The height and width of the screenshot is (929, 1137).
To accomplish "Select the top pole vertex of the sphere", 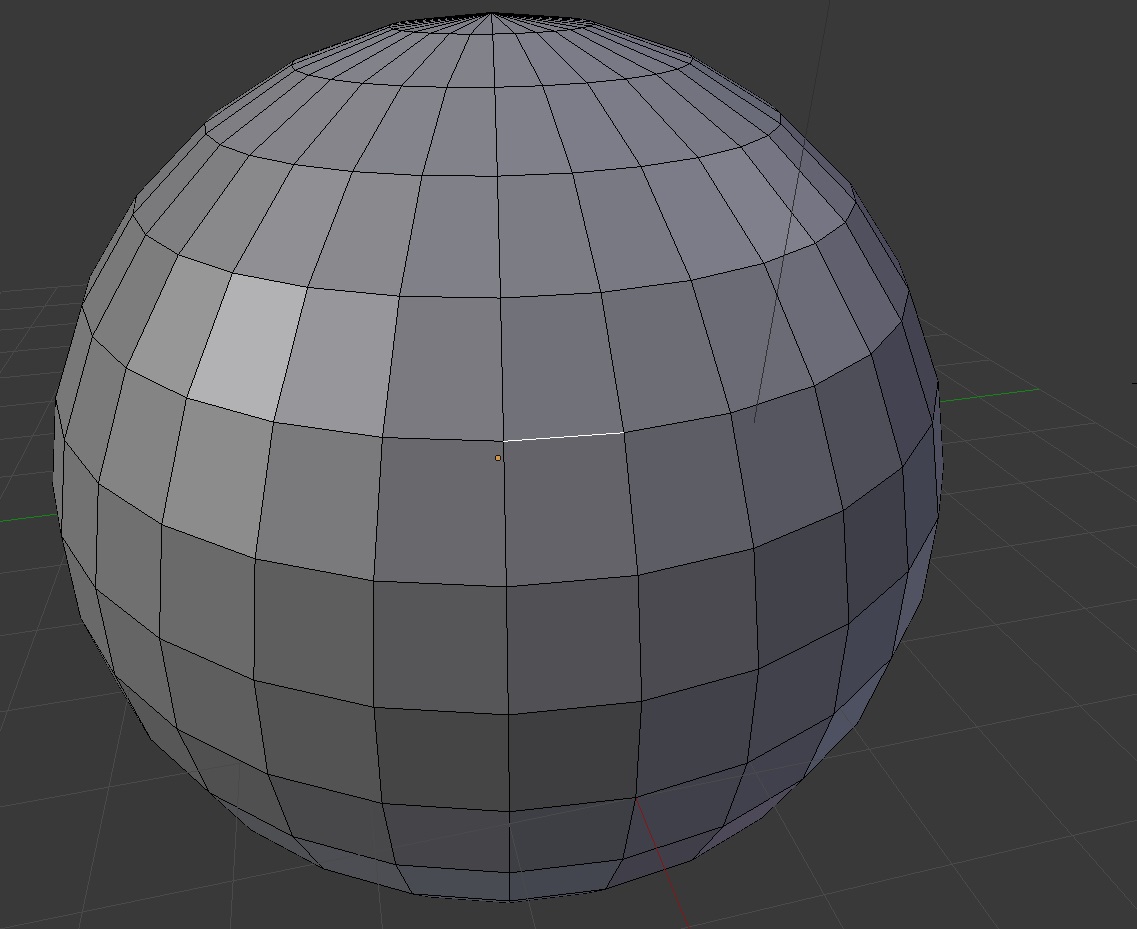I will [x=491, y=14].
